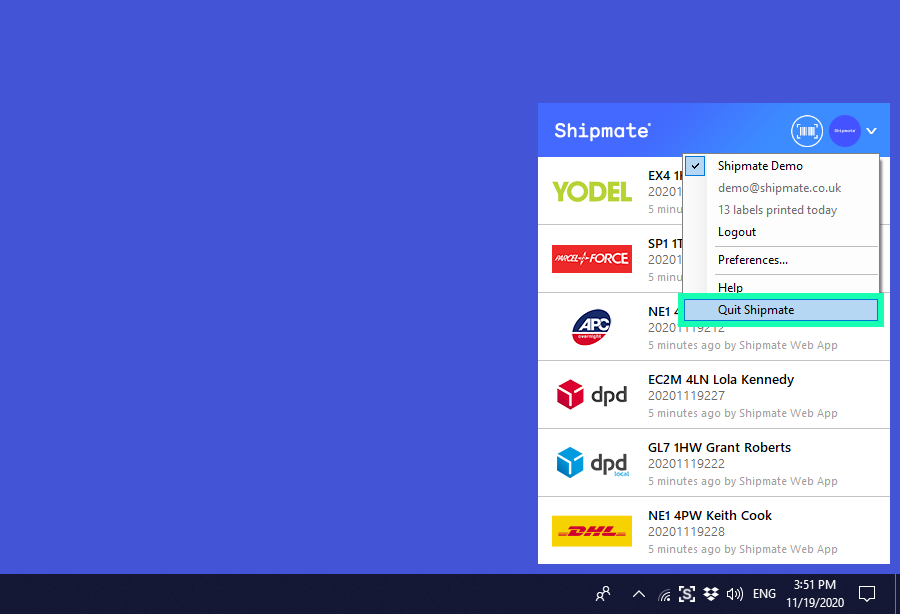The image size is (900, 614).
Task: Choose Logout from the account menu
Action: click(x=736, y=232)
